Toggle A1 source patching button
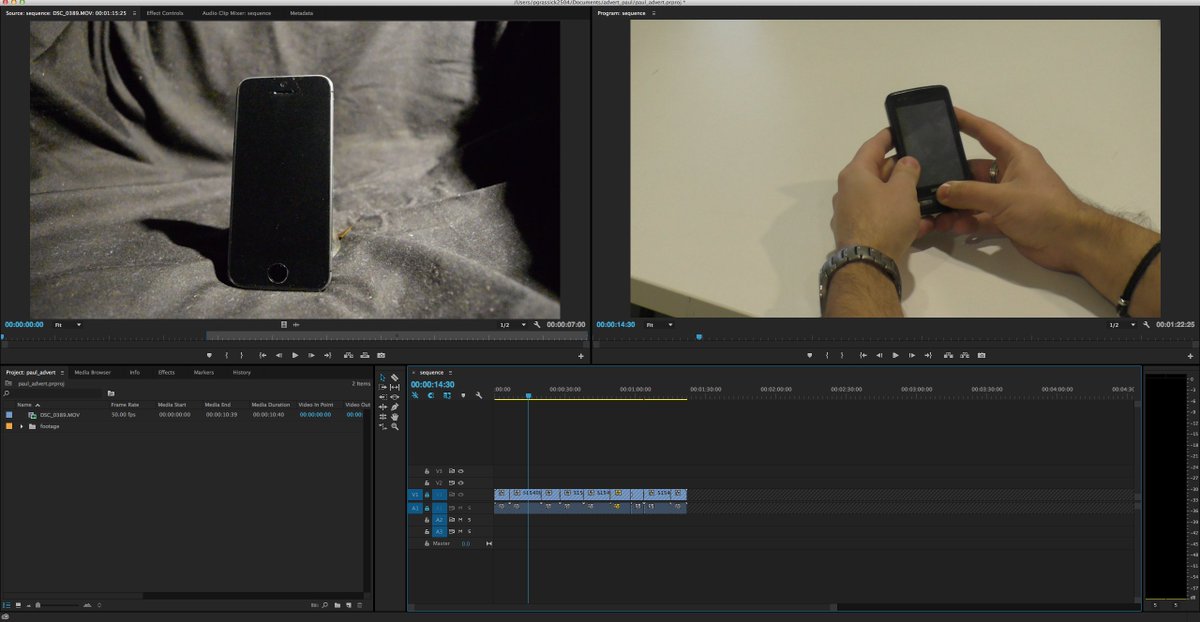Image resolution: width=1200 pixels, height=622 pixels. tap(415, 508)
